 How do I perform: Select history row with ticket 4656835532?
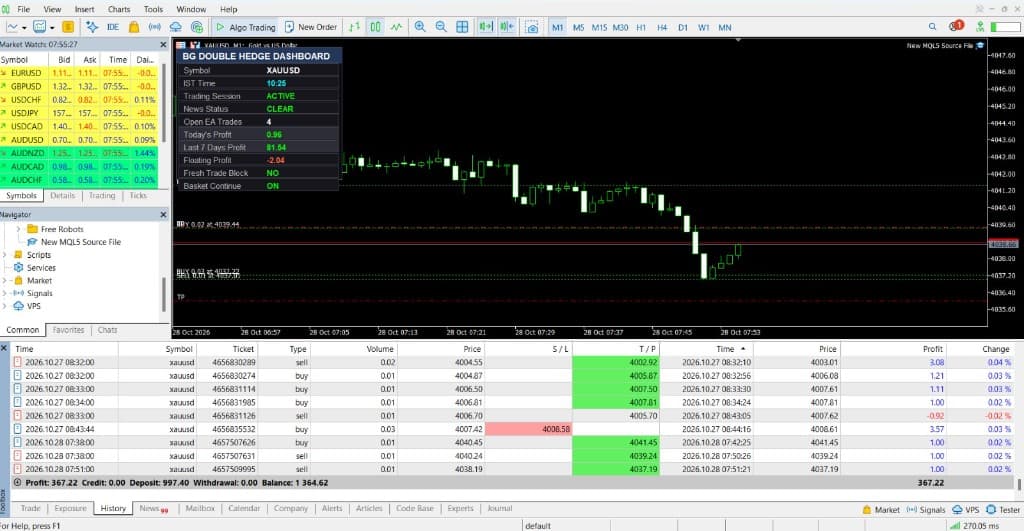click(511, 429)
